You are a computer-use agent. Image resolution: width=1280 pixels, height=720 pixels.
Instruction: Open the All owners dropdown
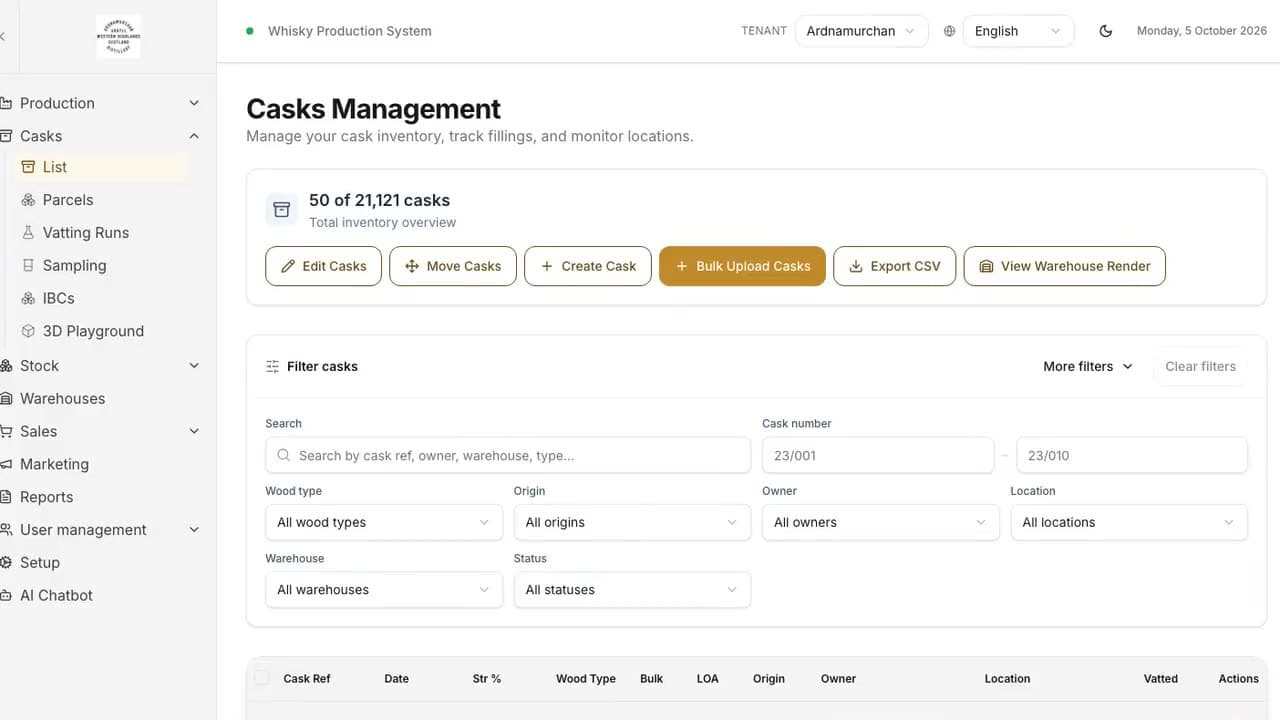(x=880, y=522)
